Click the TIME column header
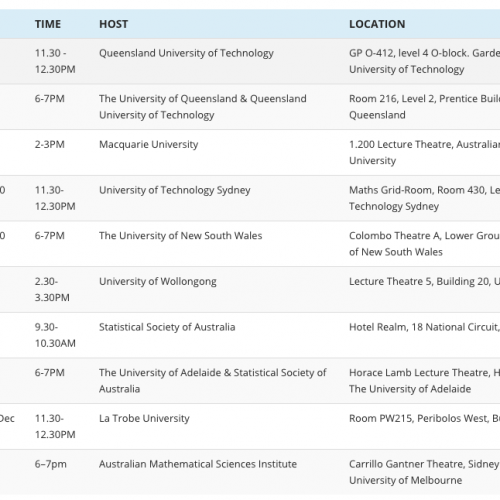Screen dimensions: 500x500 (48, 24)
